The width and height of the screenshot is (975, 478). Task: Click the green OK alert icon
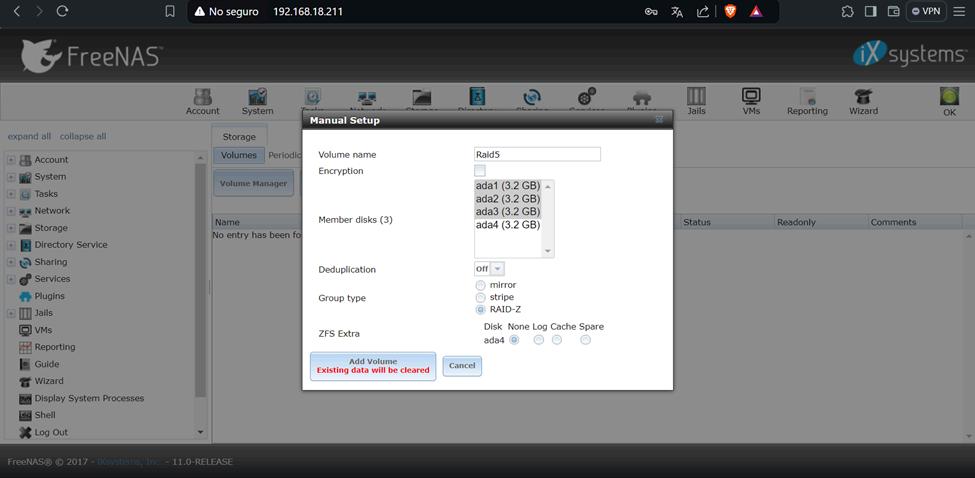(949, 101)
